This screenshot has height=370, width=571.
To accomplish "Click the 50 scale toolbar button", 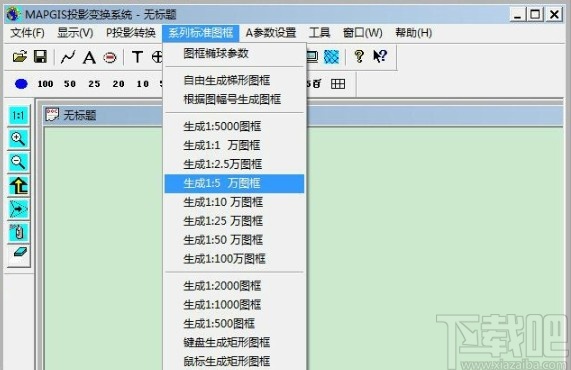I will pos(70,84).
